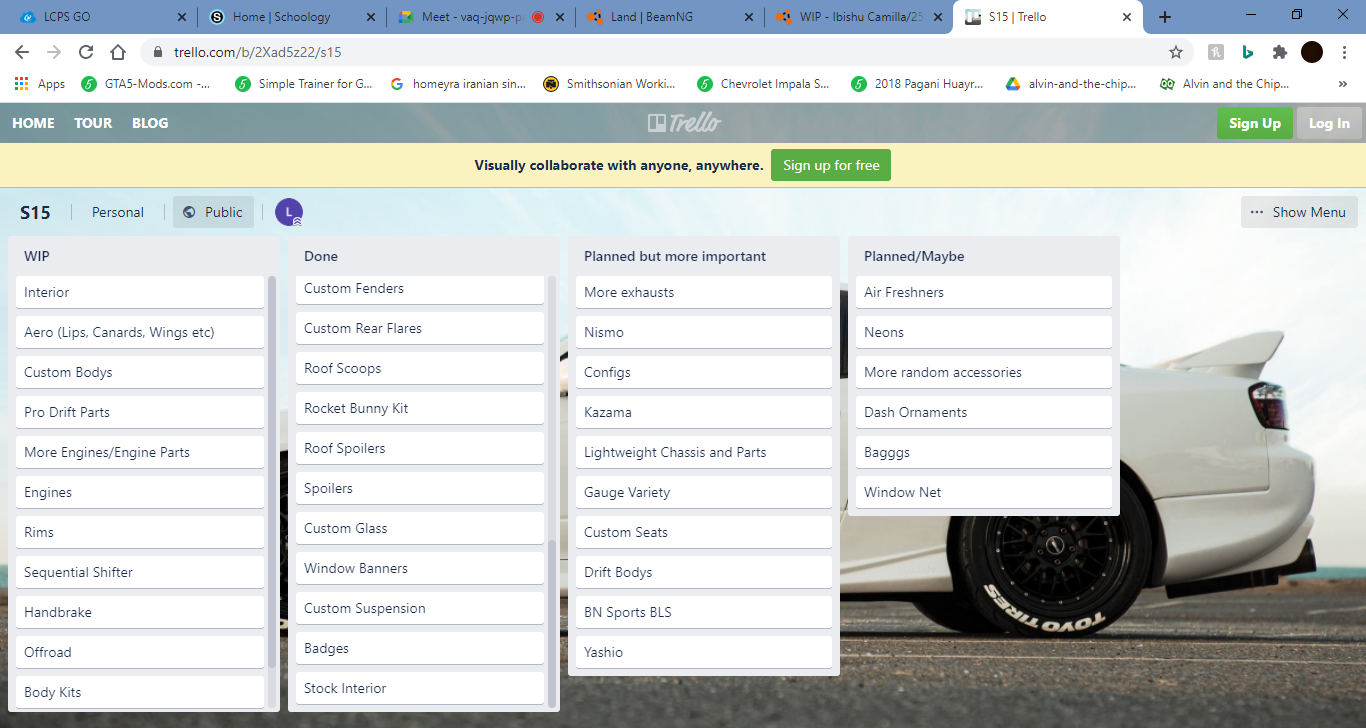Click the Done list scrollbar
Image resolution: width=1366 pixels, height=728 pixels.
tap(552, 622)
